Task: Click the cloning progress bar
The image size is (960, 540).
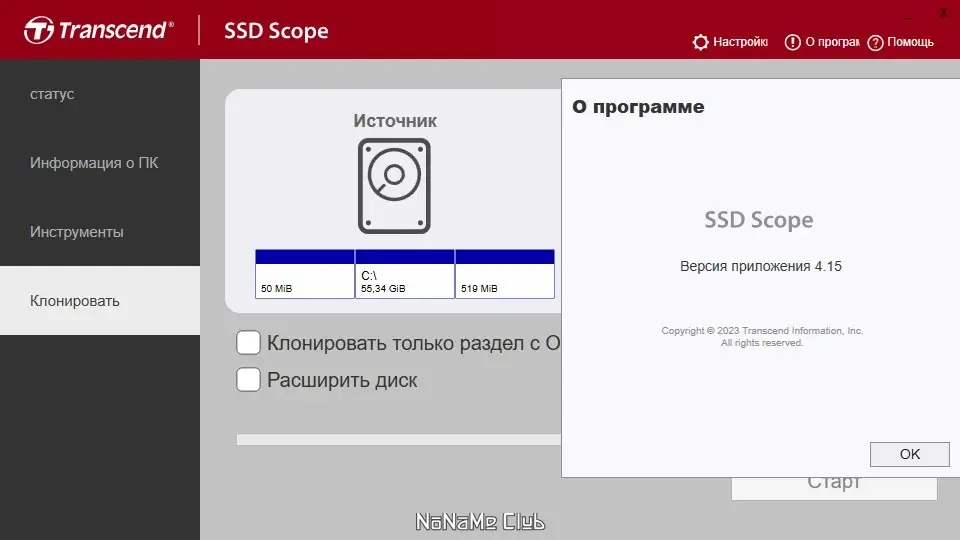Action: coord(399,440)
